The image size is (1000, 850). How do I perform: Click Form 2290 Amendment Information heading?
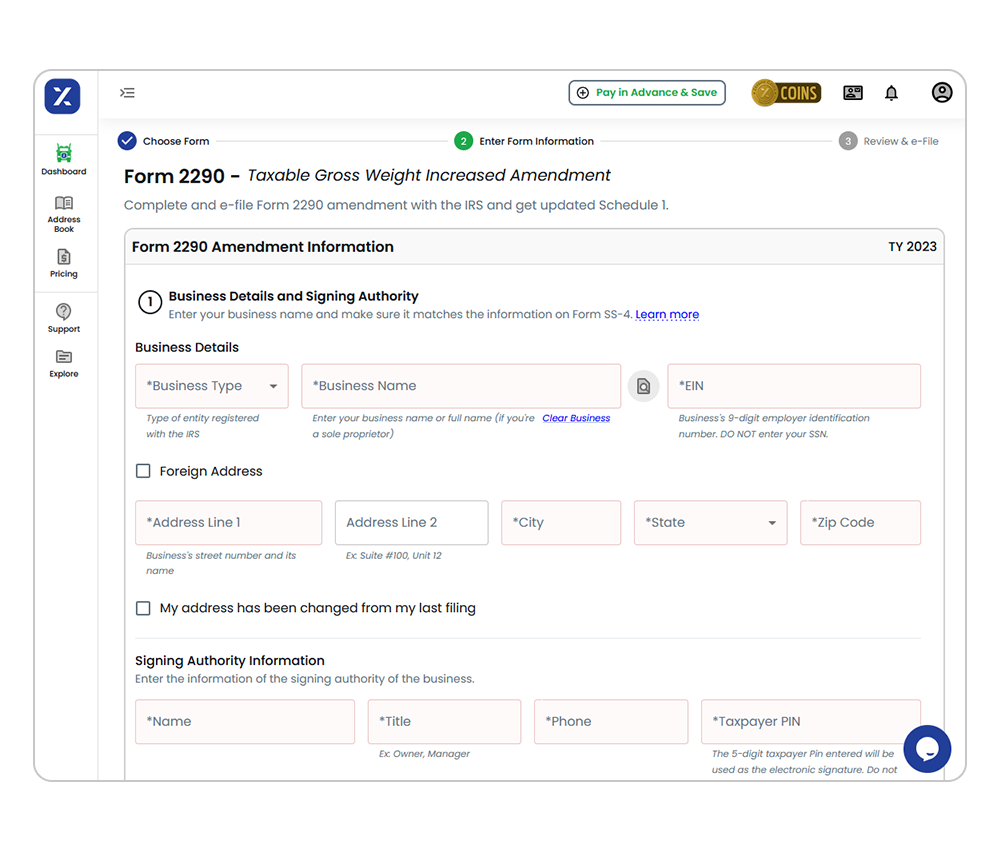263,247
